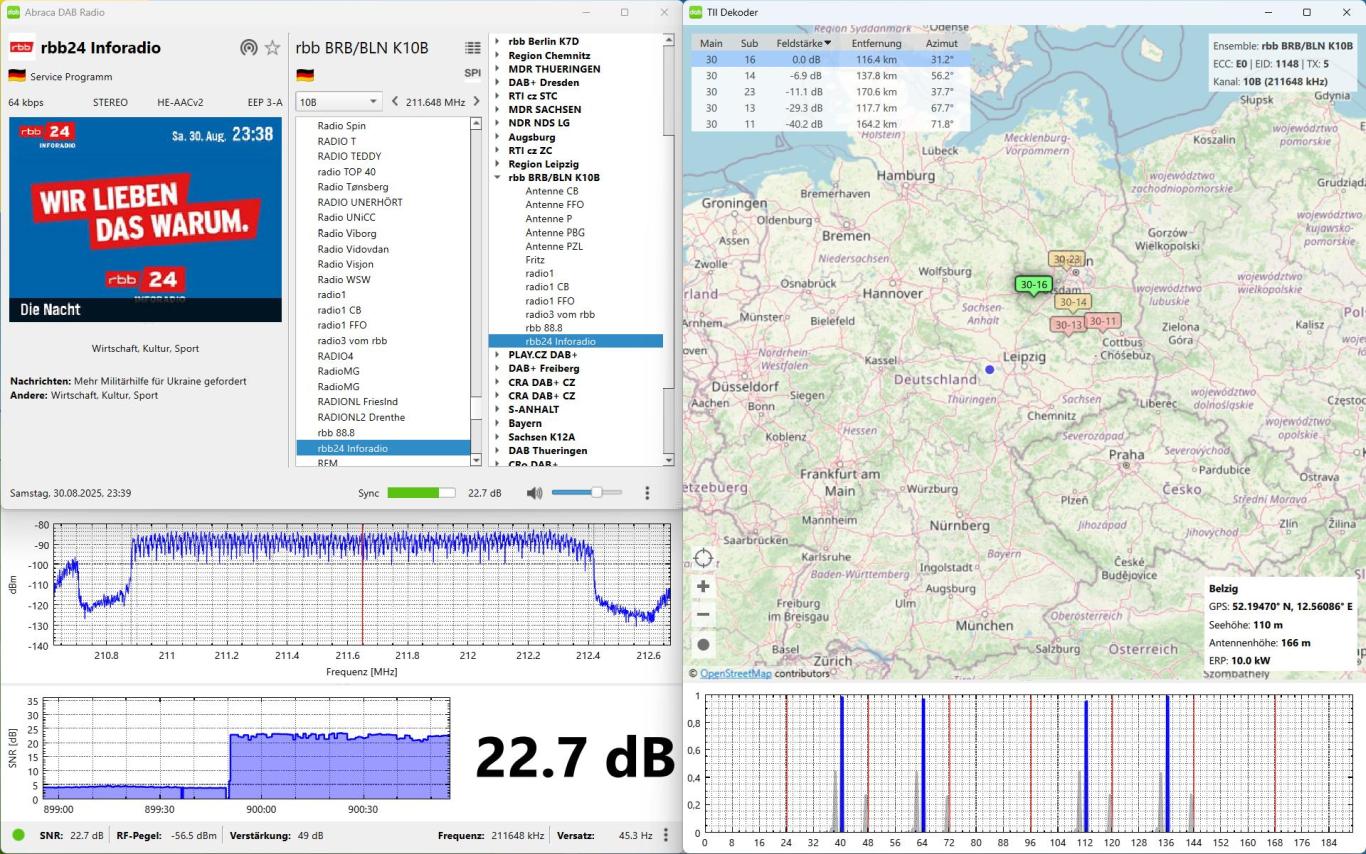Step to next channel with right arrow
Screen dimensions: 1366x854
tap(477, 102)
